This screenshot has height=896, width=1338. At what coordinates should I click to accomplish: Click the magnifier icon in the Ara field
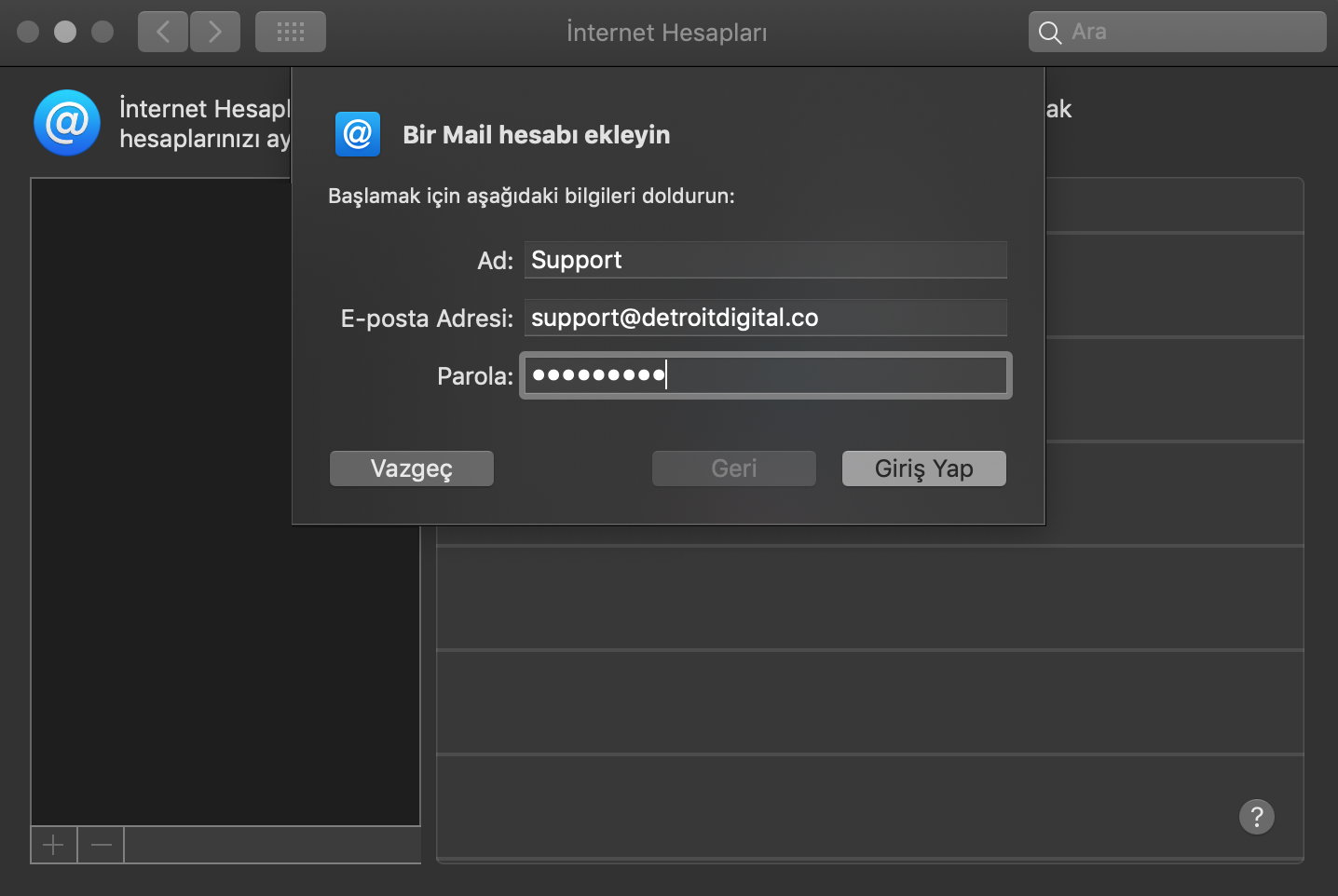1049,32
